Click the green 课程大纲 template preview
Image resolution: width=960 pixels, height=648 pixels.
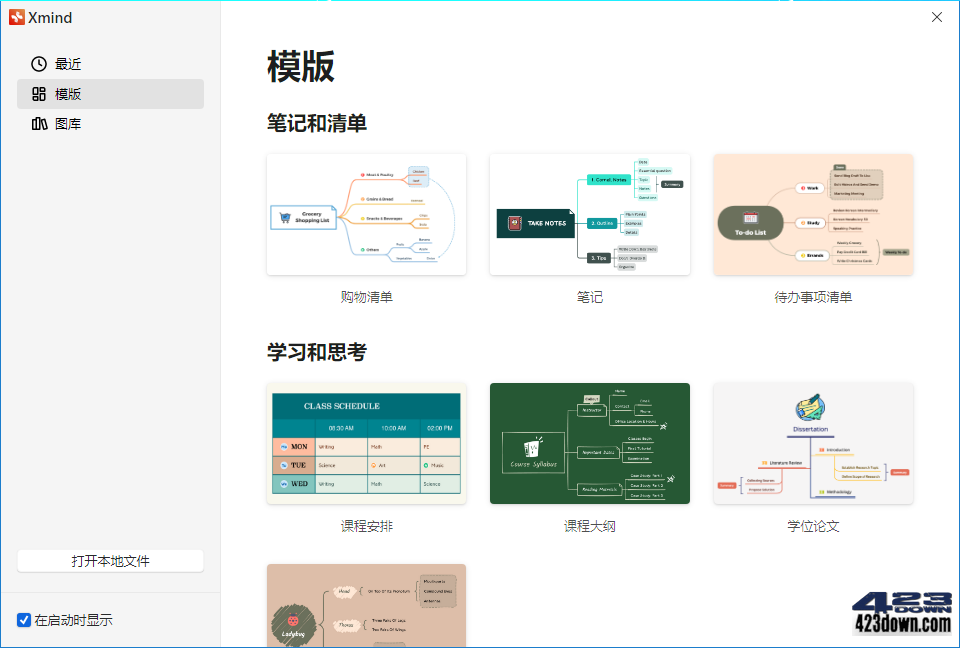(590, 444)
